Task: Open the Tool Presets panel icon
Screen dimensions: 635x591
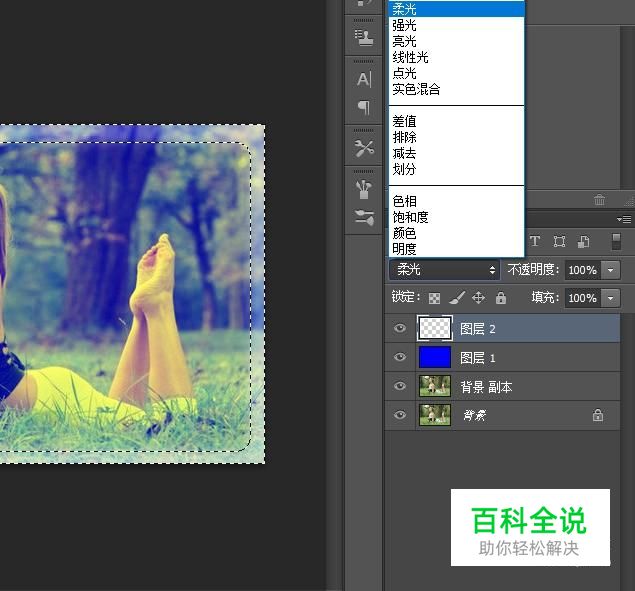Action: click(x=364, y=148)
